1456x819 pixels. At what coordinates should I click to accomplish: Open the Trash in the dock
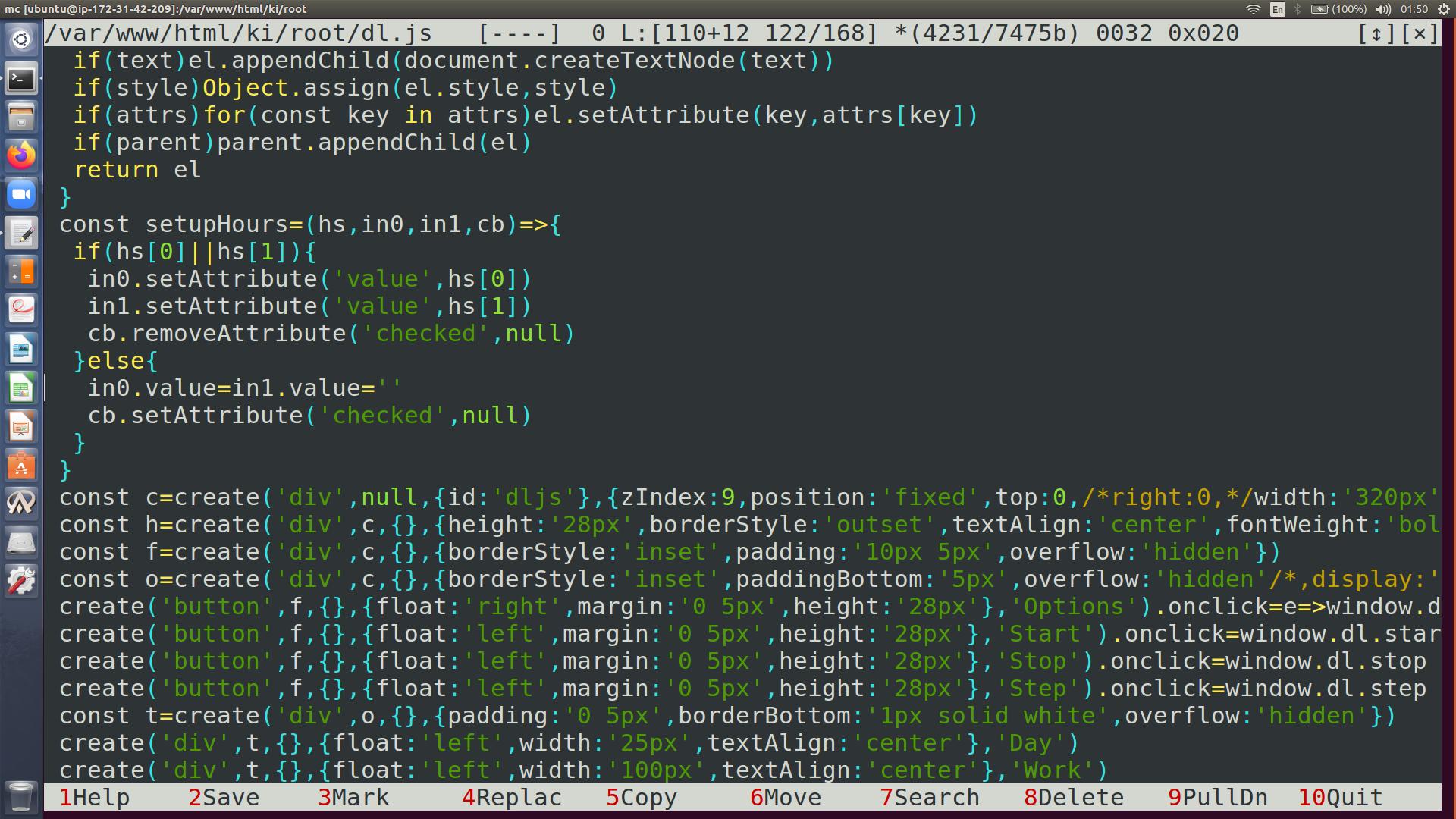[x=21, y=796]
